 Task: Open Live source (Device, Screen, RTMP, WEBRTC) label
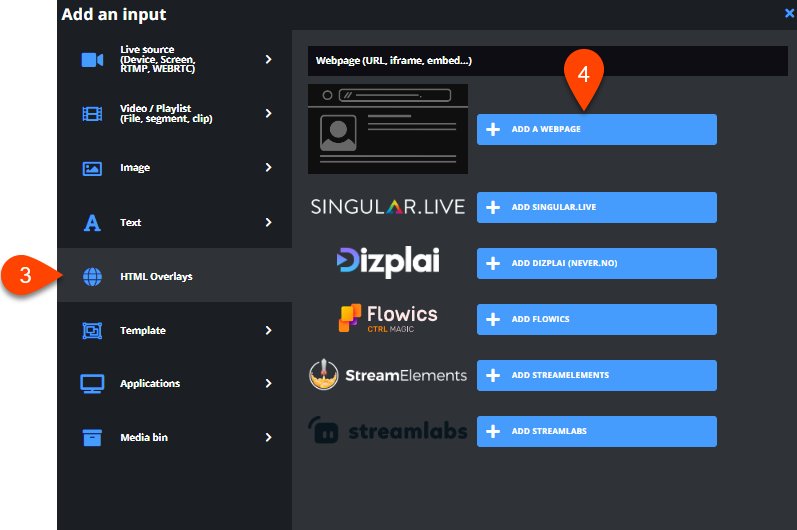[158, 59]
